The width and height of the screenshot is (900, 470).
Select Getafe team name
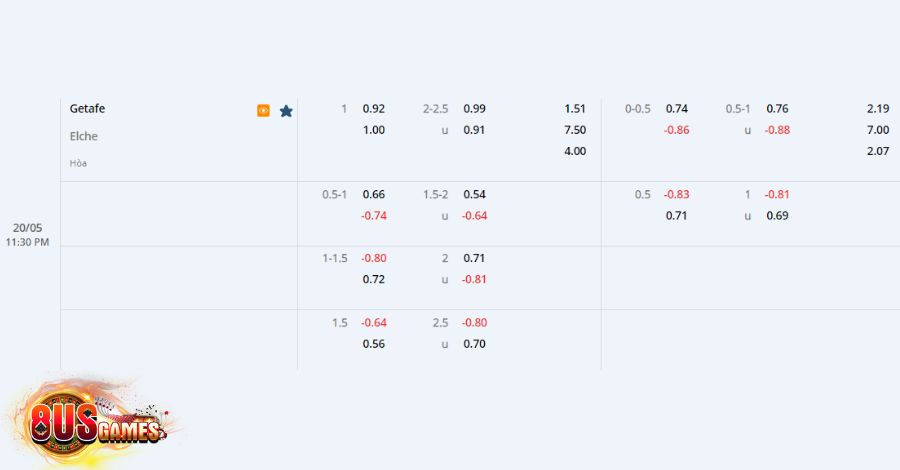pos(87,108)
